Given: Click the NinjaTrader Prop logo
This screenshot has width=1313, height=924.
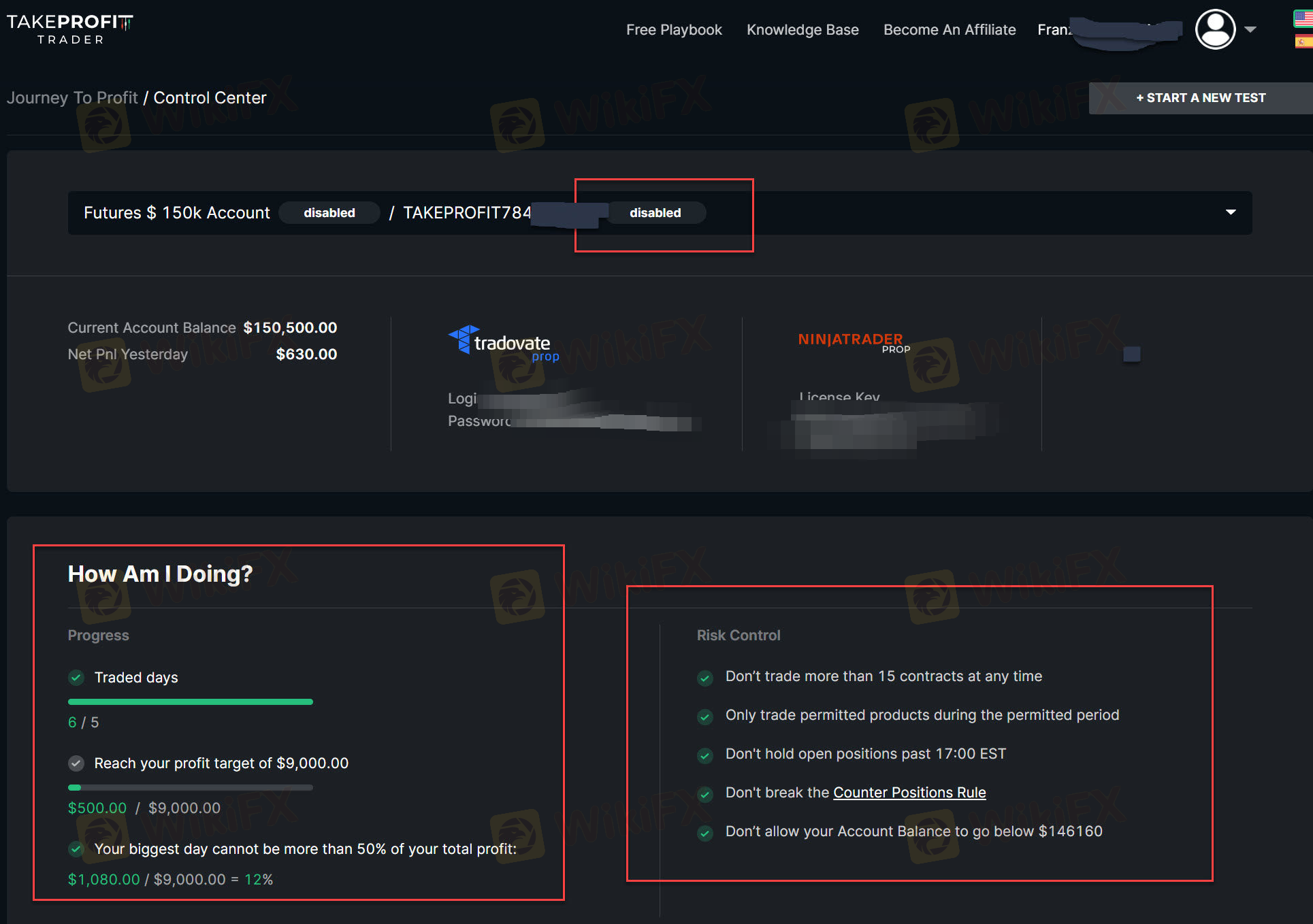Looking at the screenshot, I should (854, 342).
